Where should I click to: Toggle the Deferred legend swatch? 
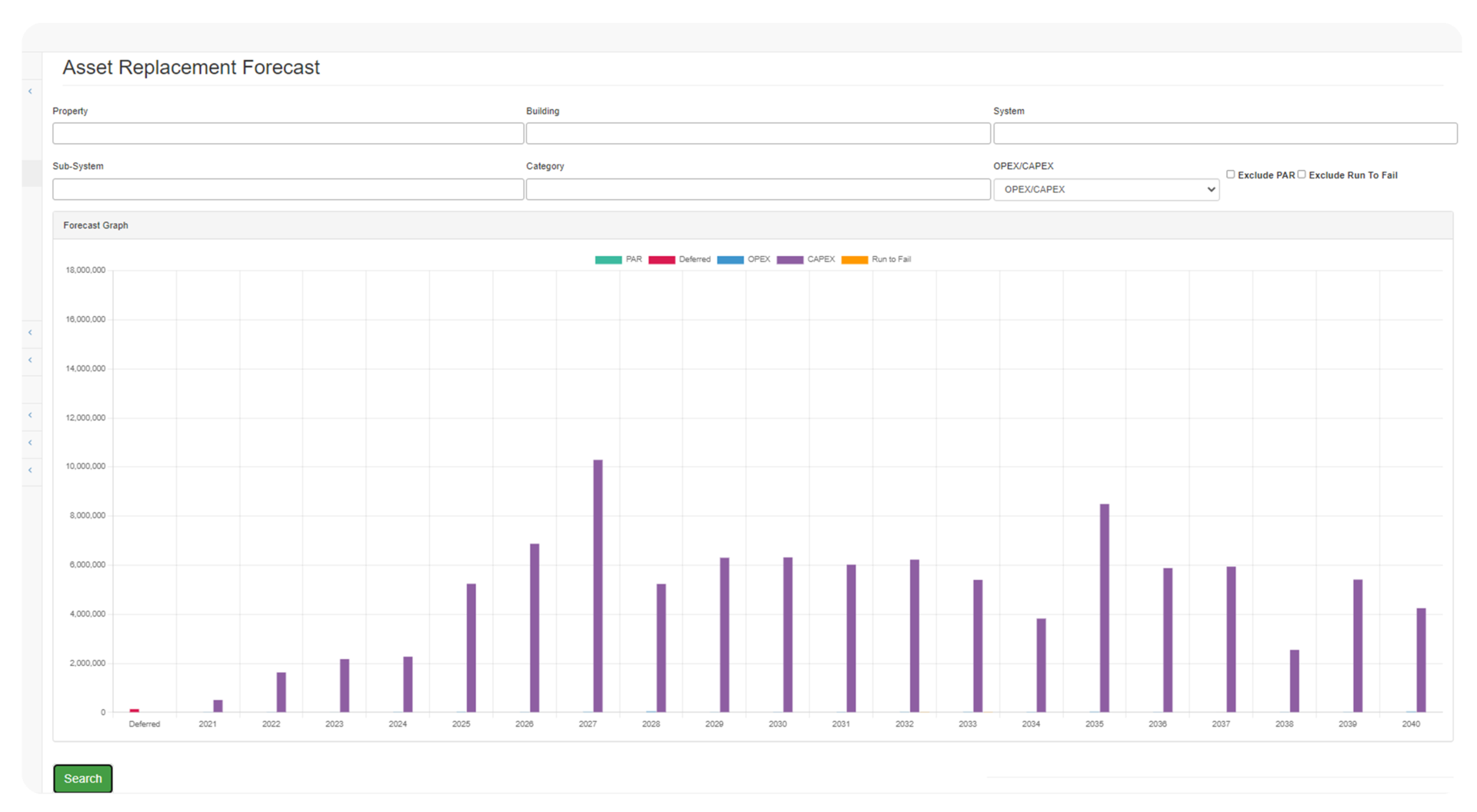[x=662, y=260]
